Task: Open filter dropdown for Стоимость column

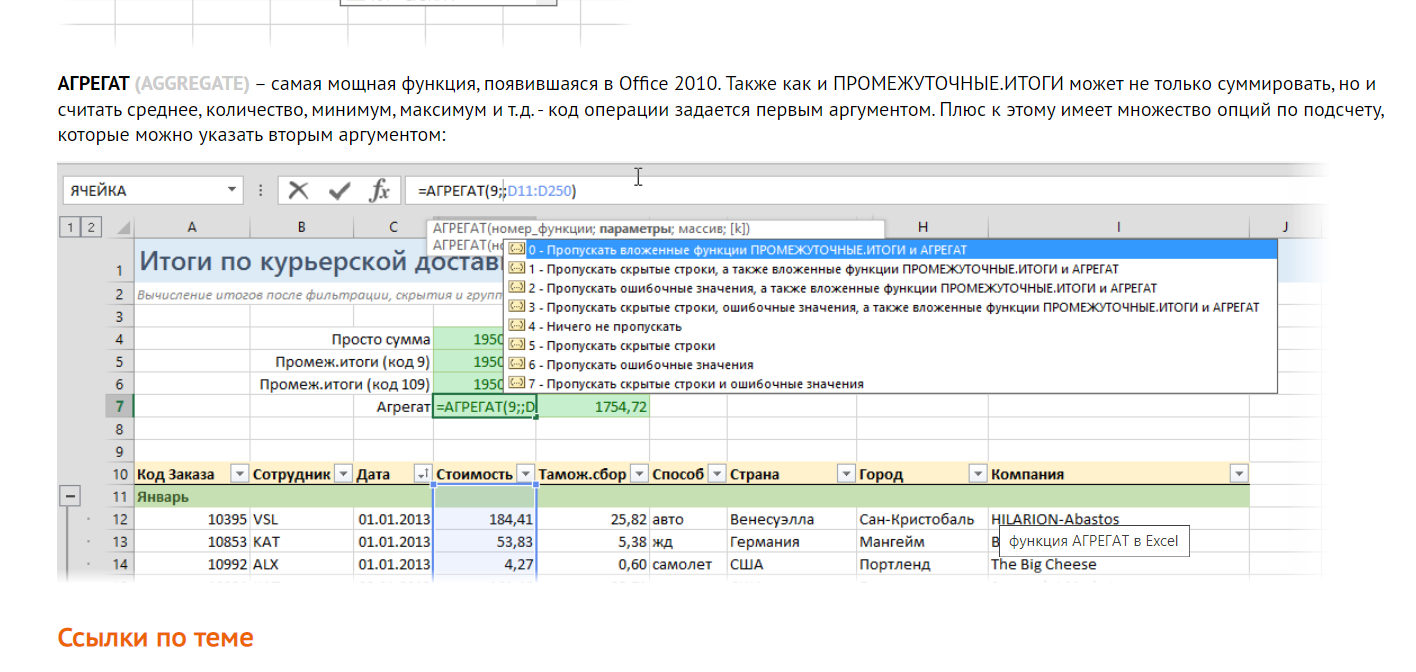Action: click(526, 474)
